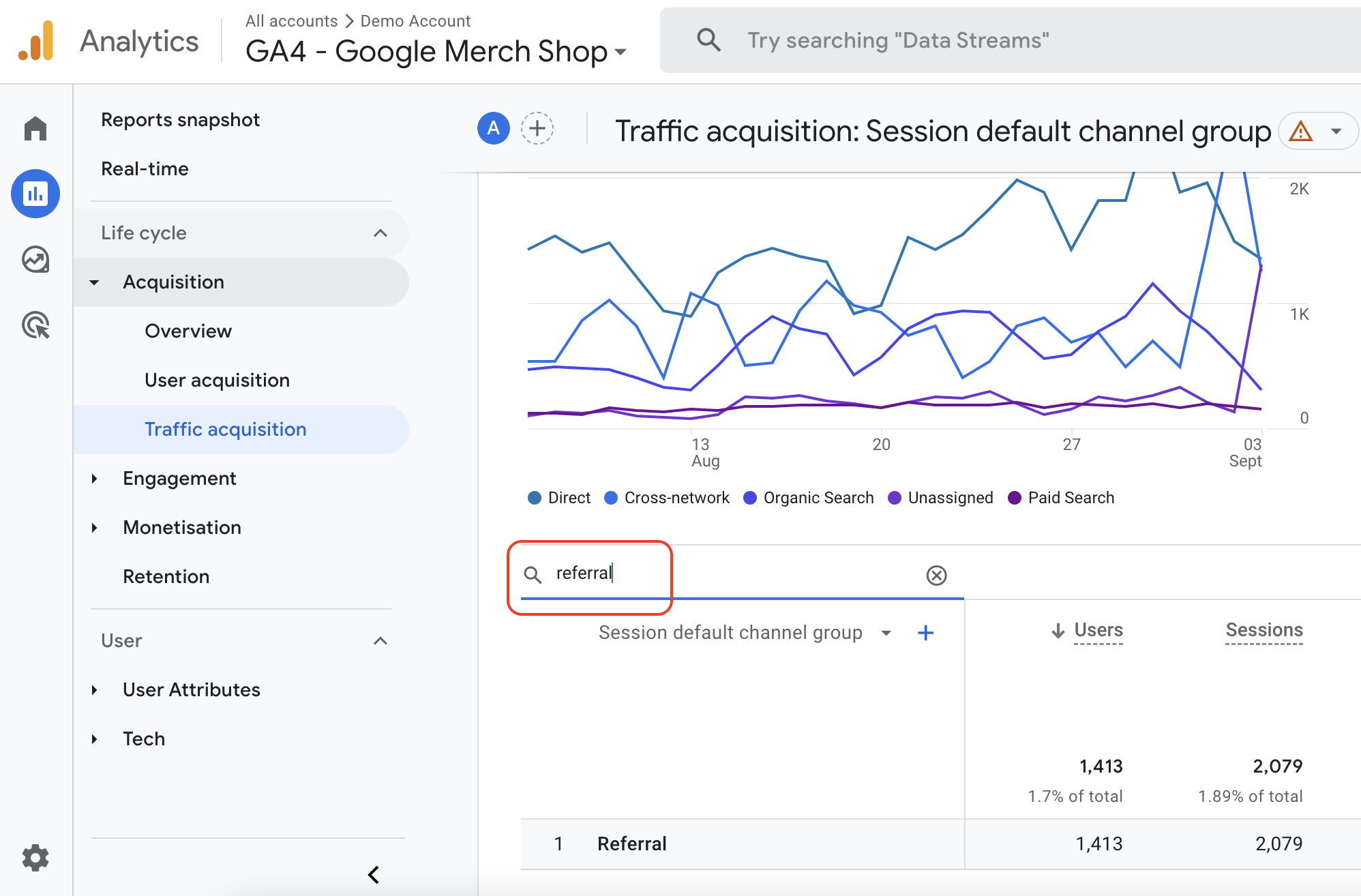Viewport: 1361px width, 896px height.
Task: Select the Reports bar-chart icon
Action: click(x=35, y=194)
